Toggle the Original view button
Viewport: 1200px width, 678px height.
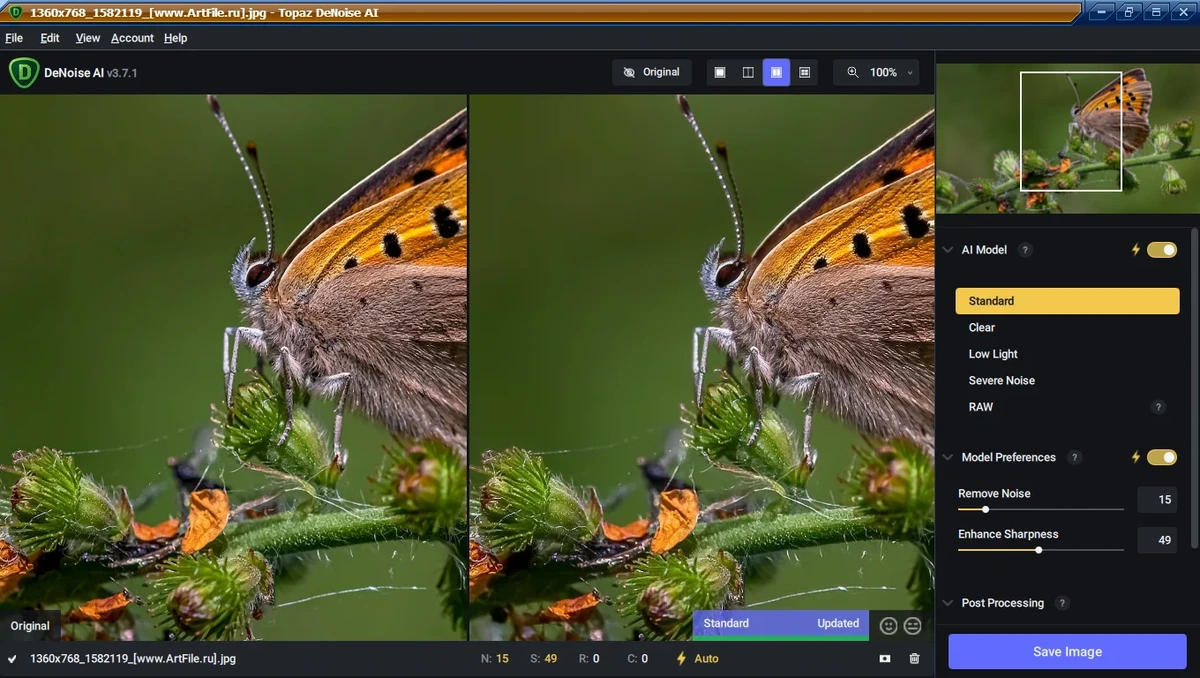coord(651,72)
